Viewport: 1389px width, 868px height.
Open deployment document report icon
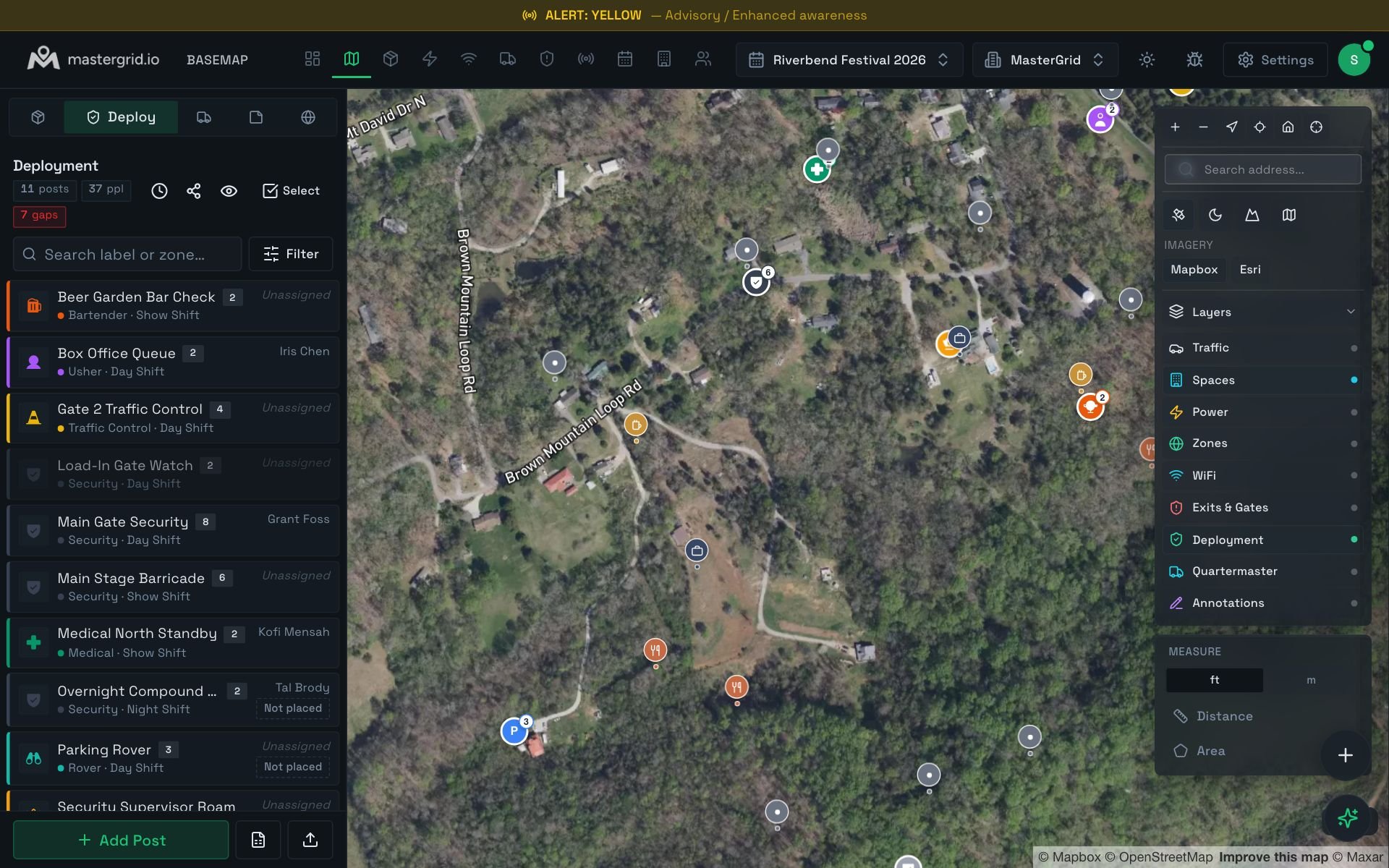click(258, 839)
